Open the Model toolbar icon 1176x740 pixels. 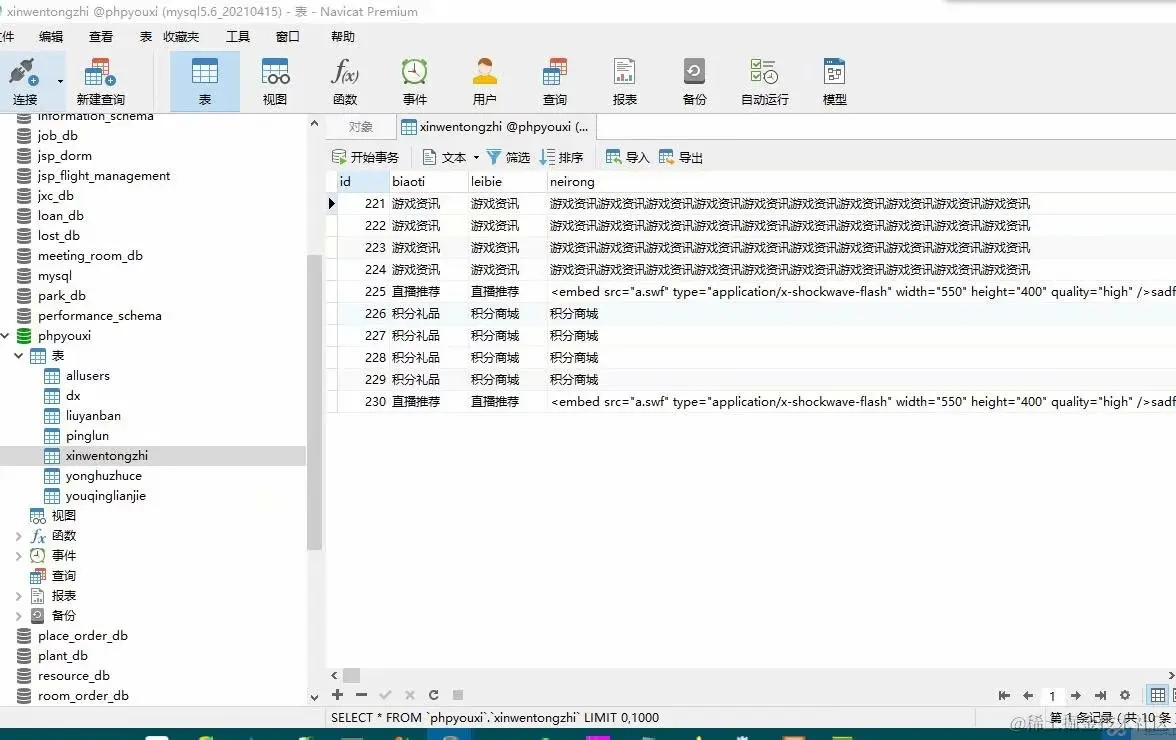835,81
